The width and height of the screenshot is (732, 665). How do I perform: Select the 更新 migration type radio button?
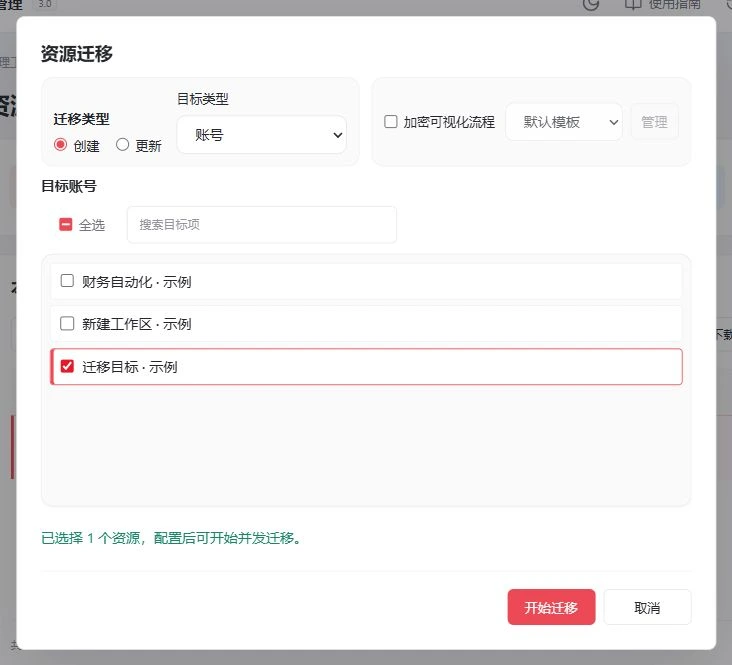pos(122,145)
